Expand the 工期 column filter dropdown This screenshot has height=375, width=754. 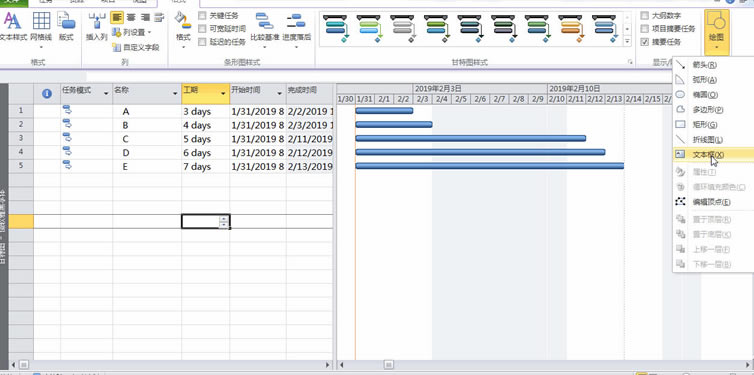[x=223, y=93]
